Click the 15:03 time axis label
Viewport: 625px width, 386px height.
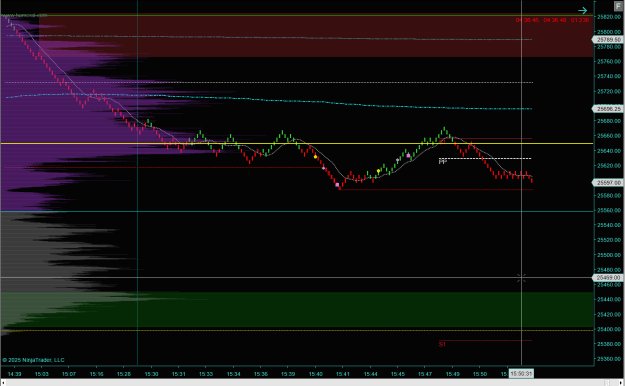pos(41,374)
